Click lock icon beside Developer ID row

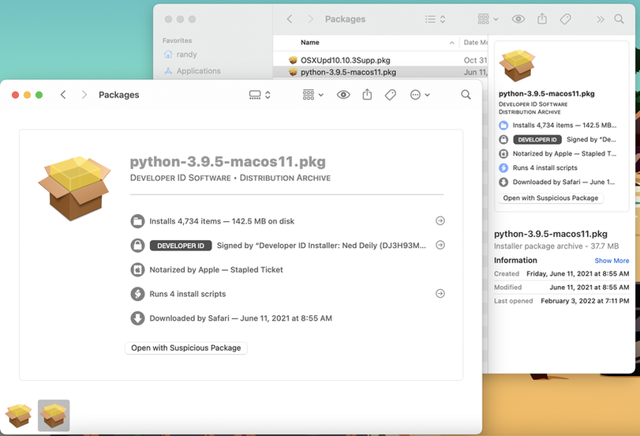click(x=138, y=245)
